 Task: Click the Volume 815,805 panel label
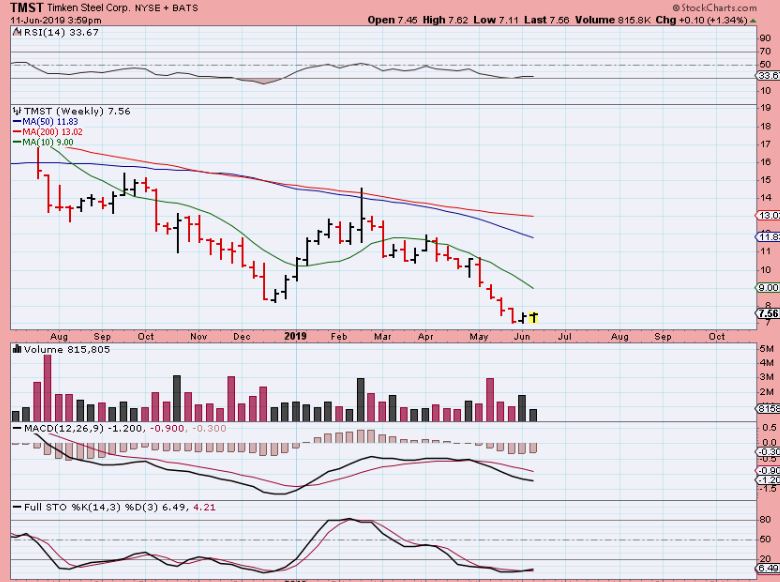tap(67, 350)
